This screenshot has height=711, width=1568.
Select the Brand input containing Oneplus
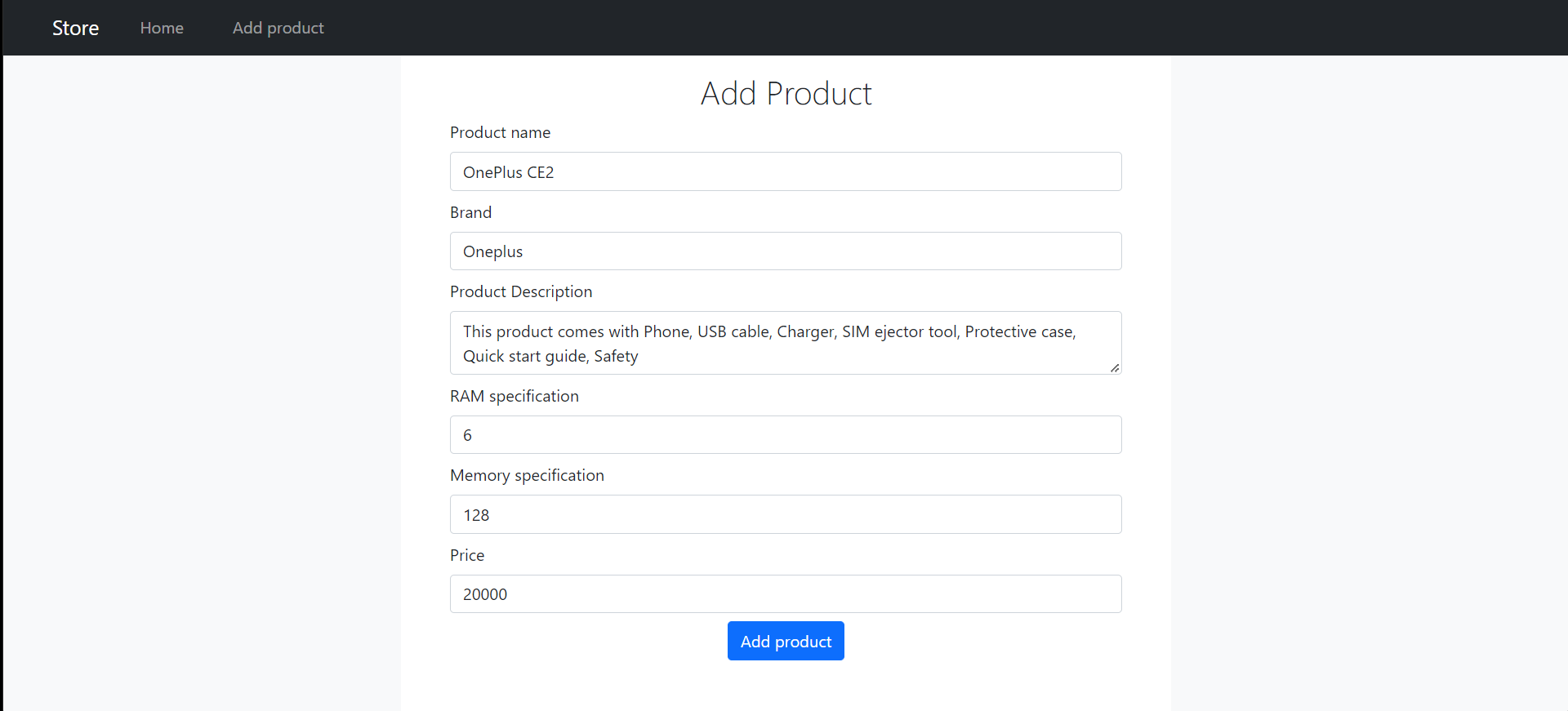coord(786,251)
